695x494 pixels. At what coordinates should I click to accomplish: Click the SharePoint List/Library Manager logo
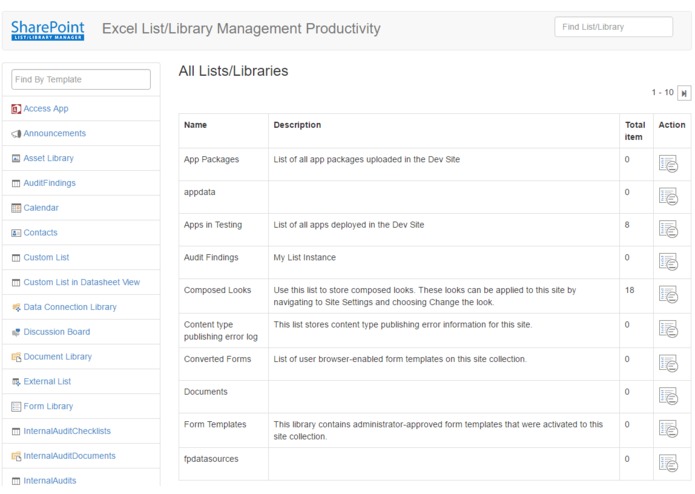pyautogui.click(x=47, y=30)
